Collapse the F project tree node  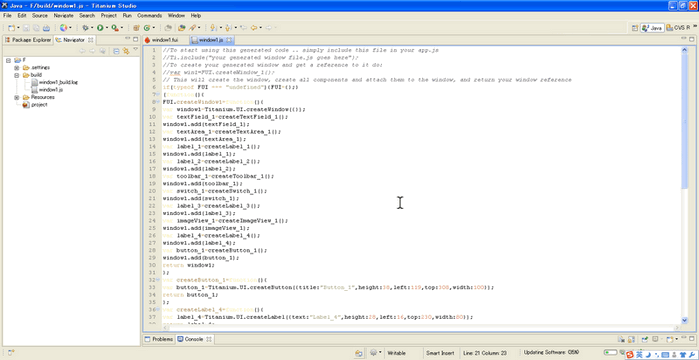coord(8,60)
